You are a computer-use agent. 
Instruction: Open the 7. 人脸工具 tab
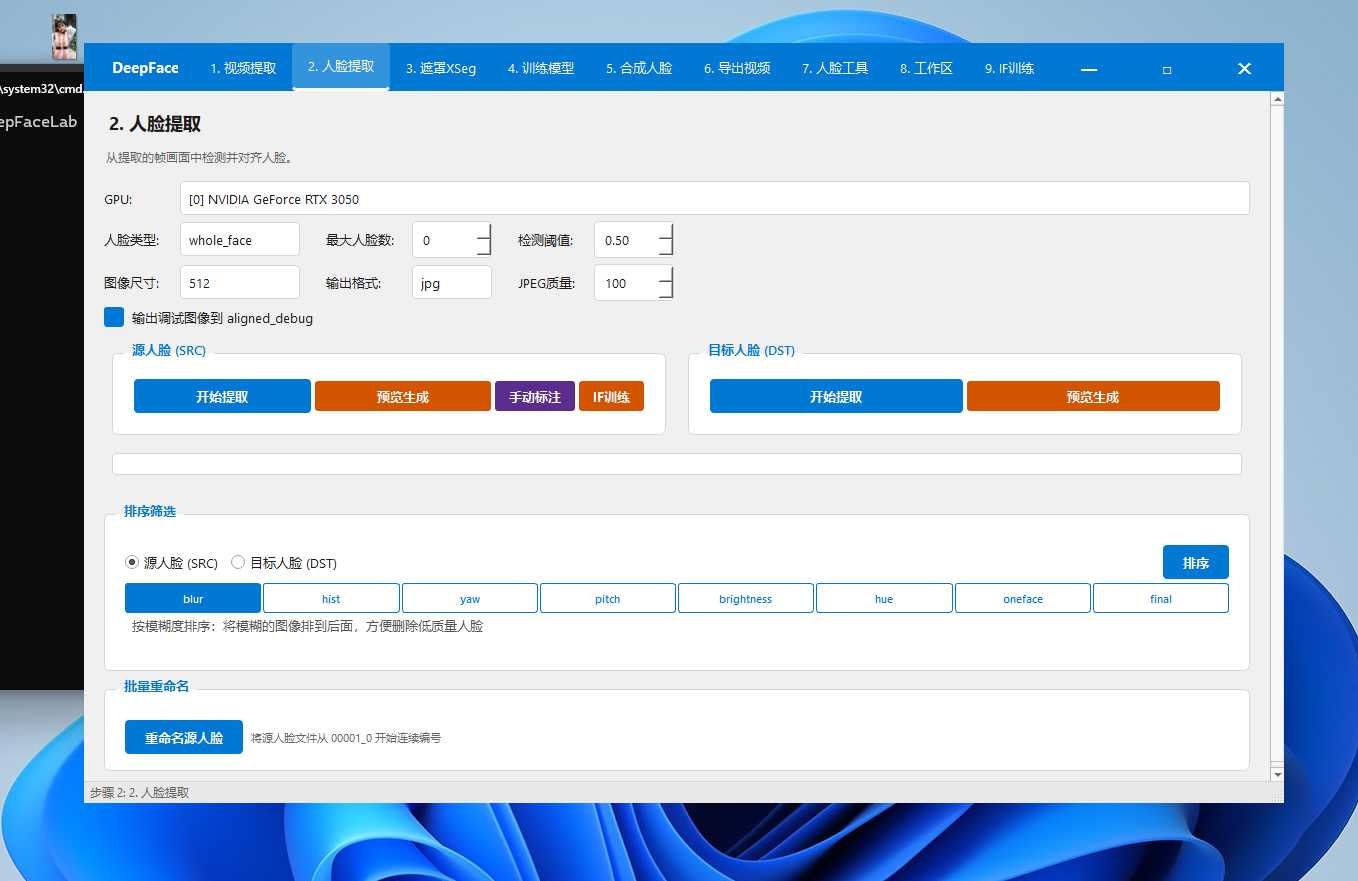point(835,68)
